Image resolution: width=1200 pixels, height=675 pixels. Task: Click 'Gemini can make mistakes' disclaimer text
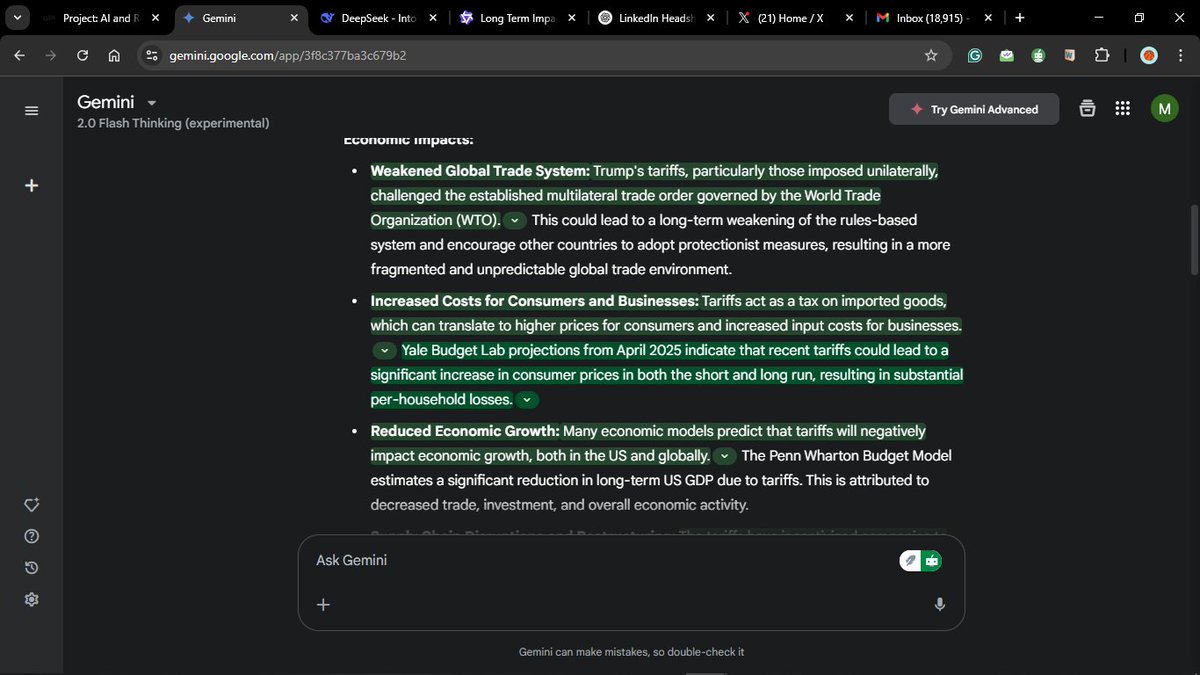631,652
